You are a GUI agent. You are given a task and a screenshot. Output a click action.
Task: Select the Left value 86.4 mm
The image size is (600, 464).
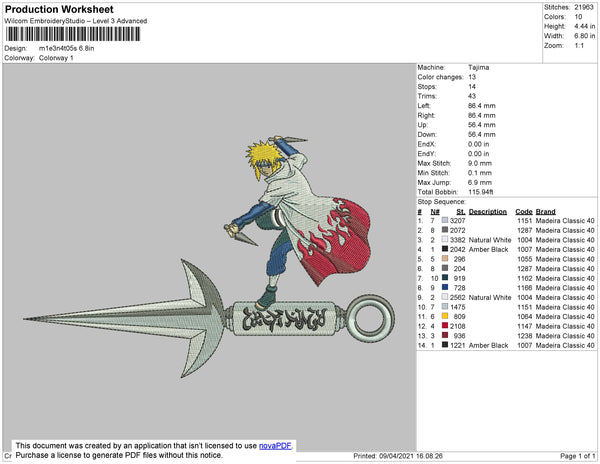pyautogui.click(x=482, y=106)
